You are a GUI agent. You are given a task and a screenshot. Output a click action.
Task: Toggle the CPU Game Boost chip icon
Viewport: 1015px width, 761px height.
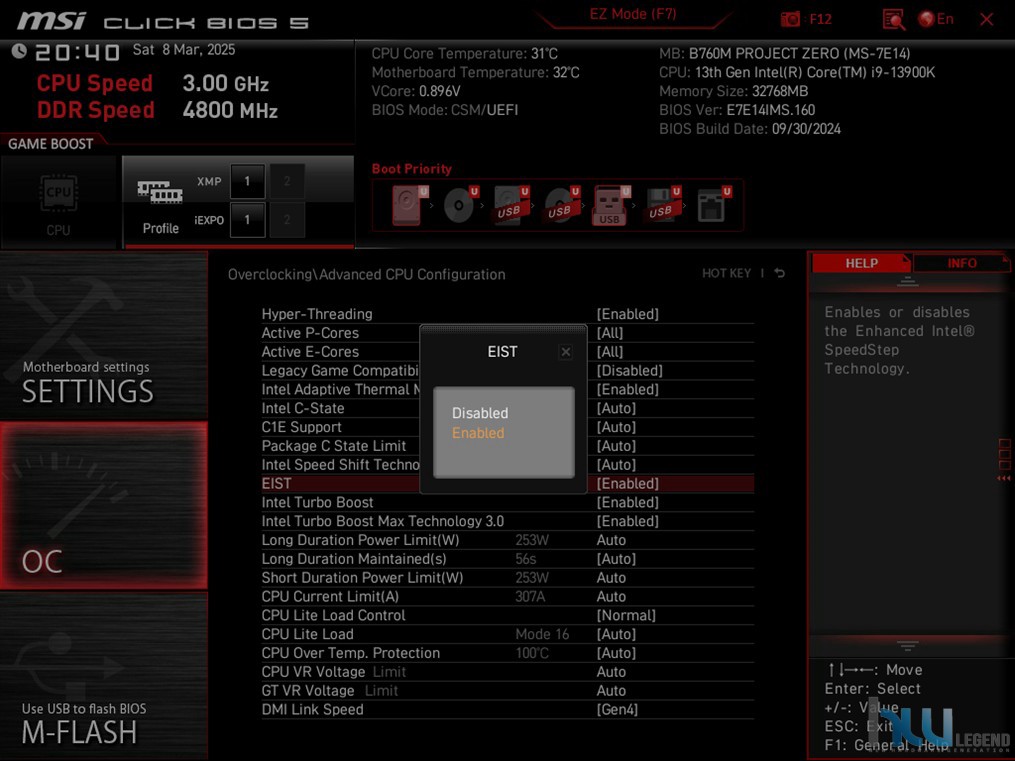(x=58, y=193)
